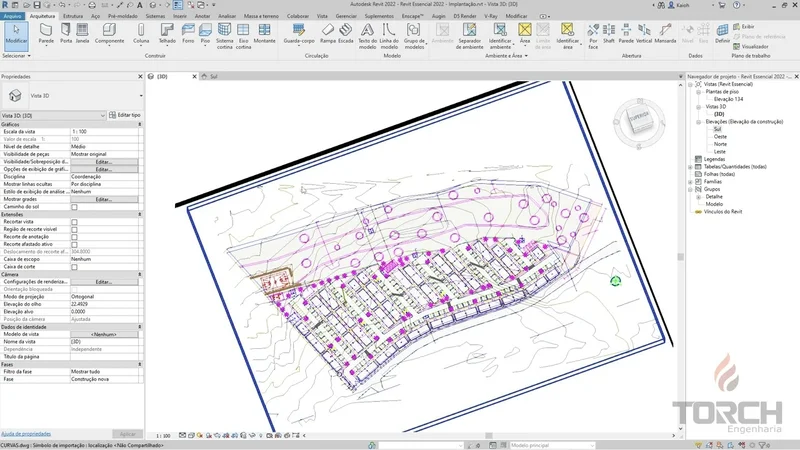Select the Coluna column tool
Image resolution: width=800 pixels, height=450 pixels.
coord(141,34)
